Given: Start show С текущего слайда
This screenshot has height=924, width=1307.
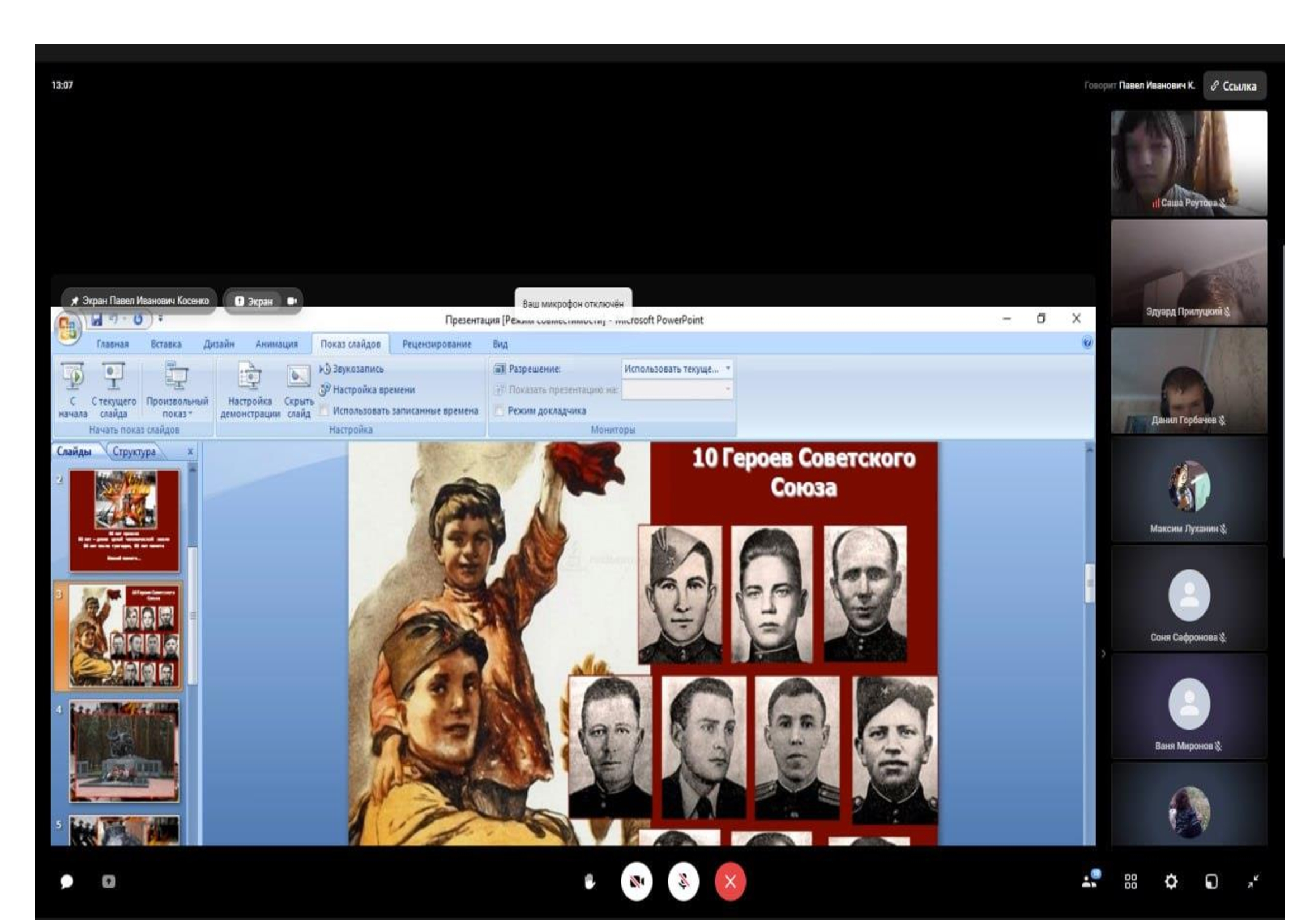Looking at the screenshot, I should (x=113, y=390).
